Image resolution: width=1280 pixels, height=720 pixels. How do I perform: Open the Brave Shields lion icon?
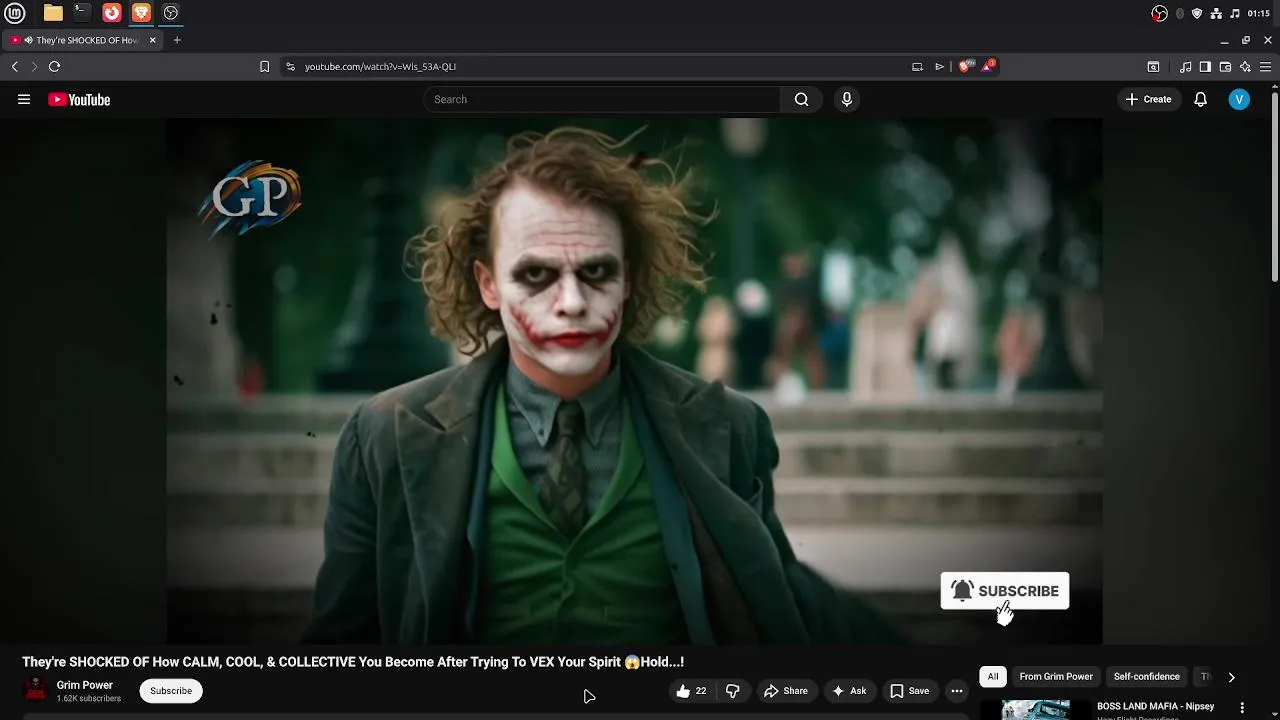tap(965, 66)
